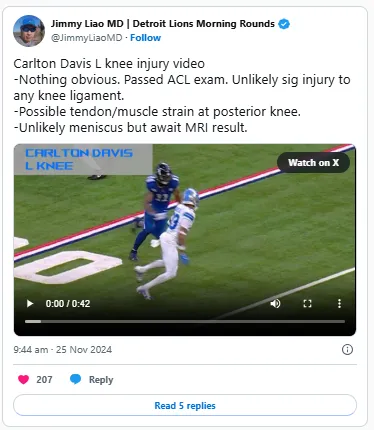
Task: Follow @JimmyLiaoMD
Action: tap(145, 38)
